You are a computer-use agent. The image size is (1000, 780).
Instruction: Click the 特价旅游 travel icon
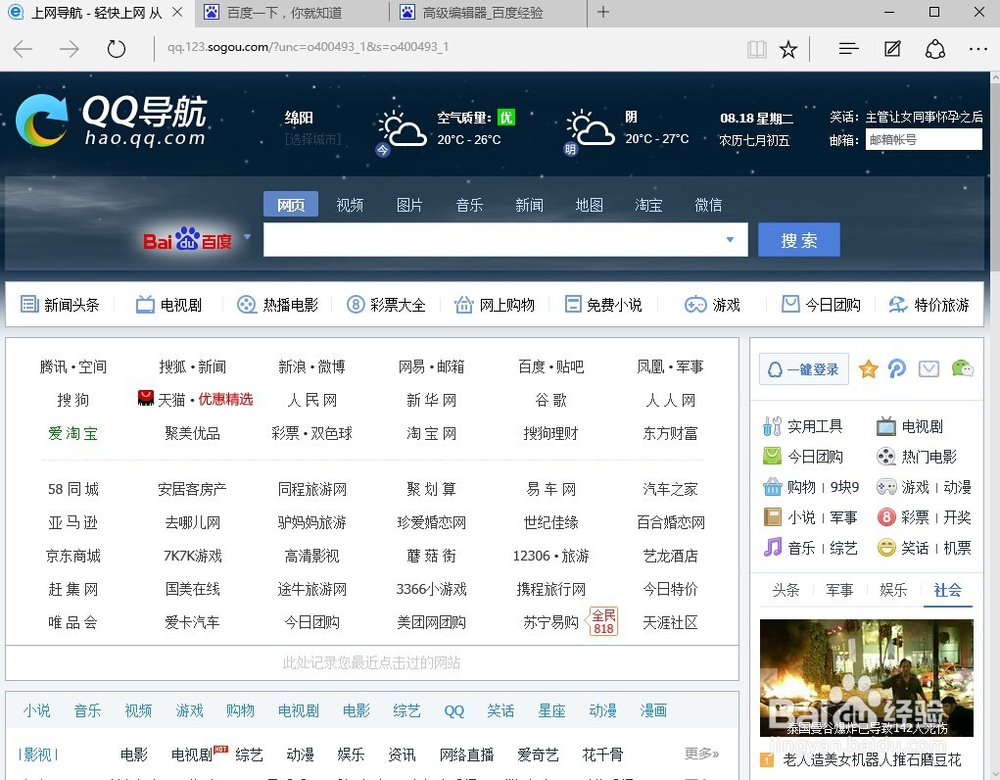click(x=898, y=304)
